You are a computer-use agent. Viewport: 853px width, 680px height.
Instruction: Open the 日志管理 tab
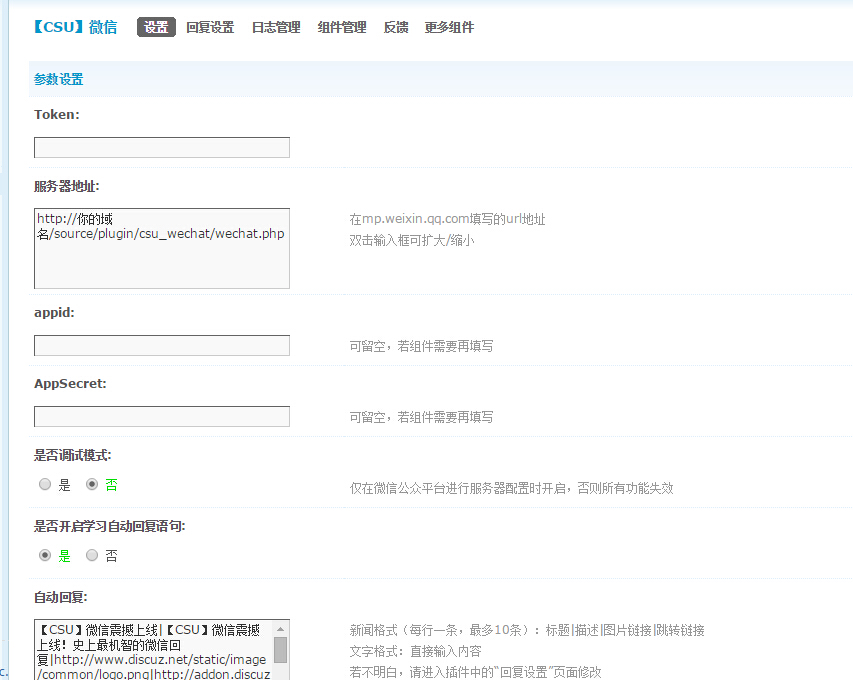276,27
